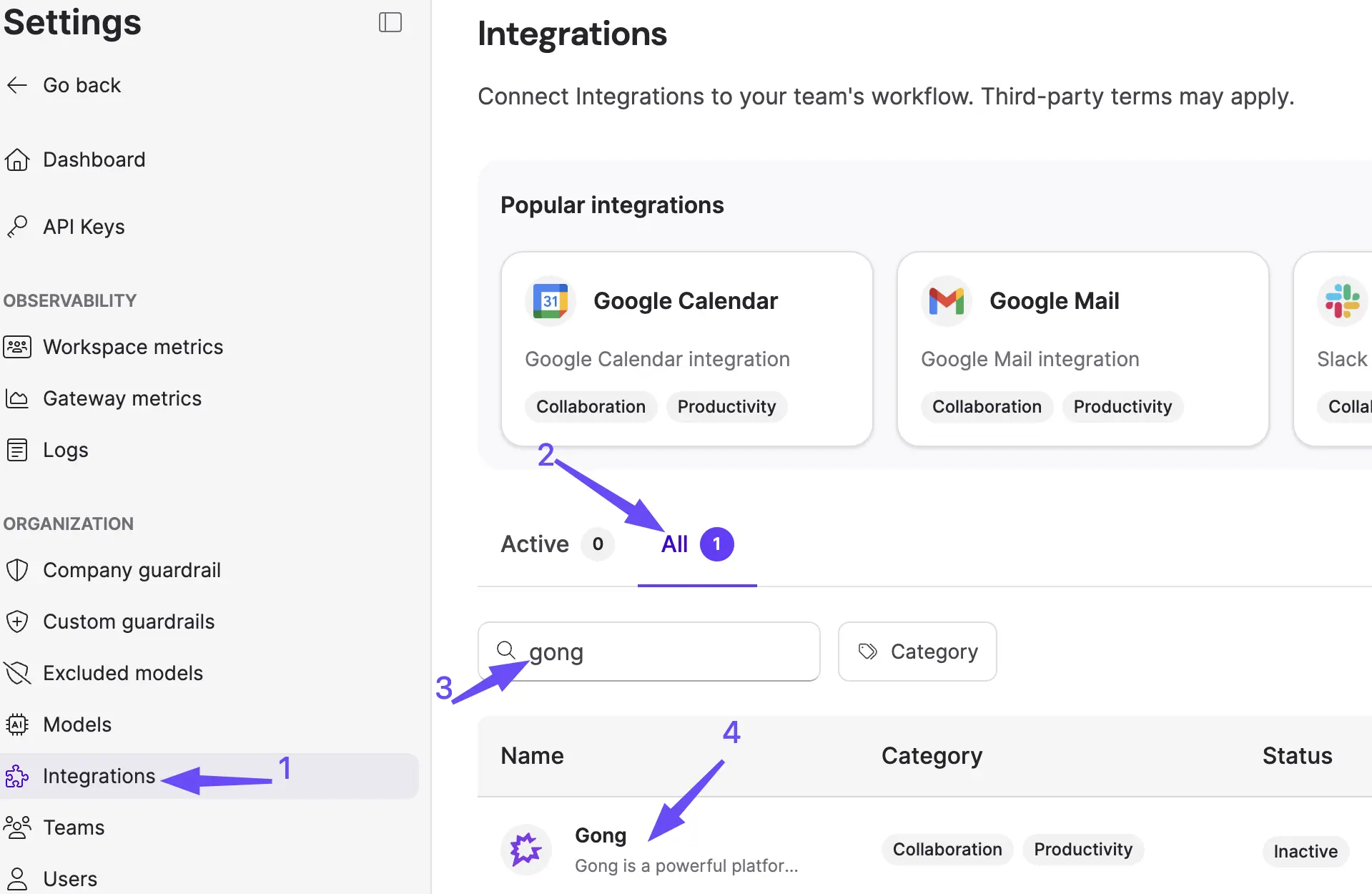Click Gong's Collaboration category tag
Image resolution: width=1372 pixels, height=894 pixels.
click(x=947, y=850)
